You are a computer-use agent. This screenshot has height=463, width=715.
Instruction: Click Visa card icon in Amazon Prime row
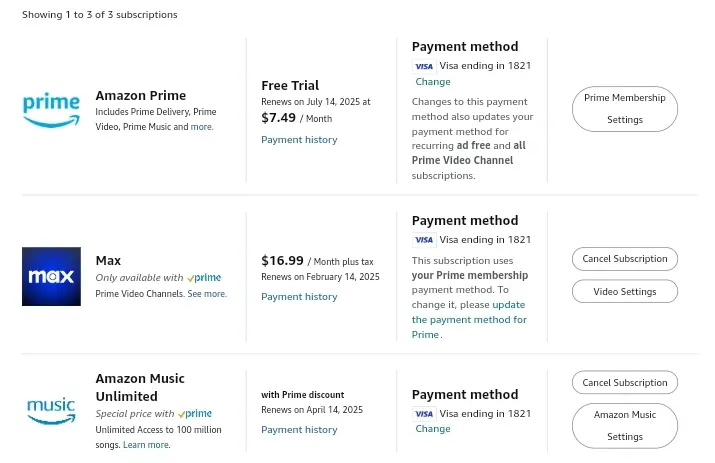coord(424,66)
